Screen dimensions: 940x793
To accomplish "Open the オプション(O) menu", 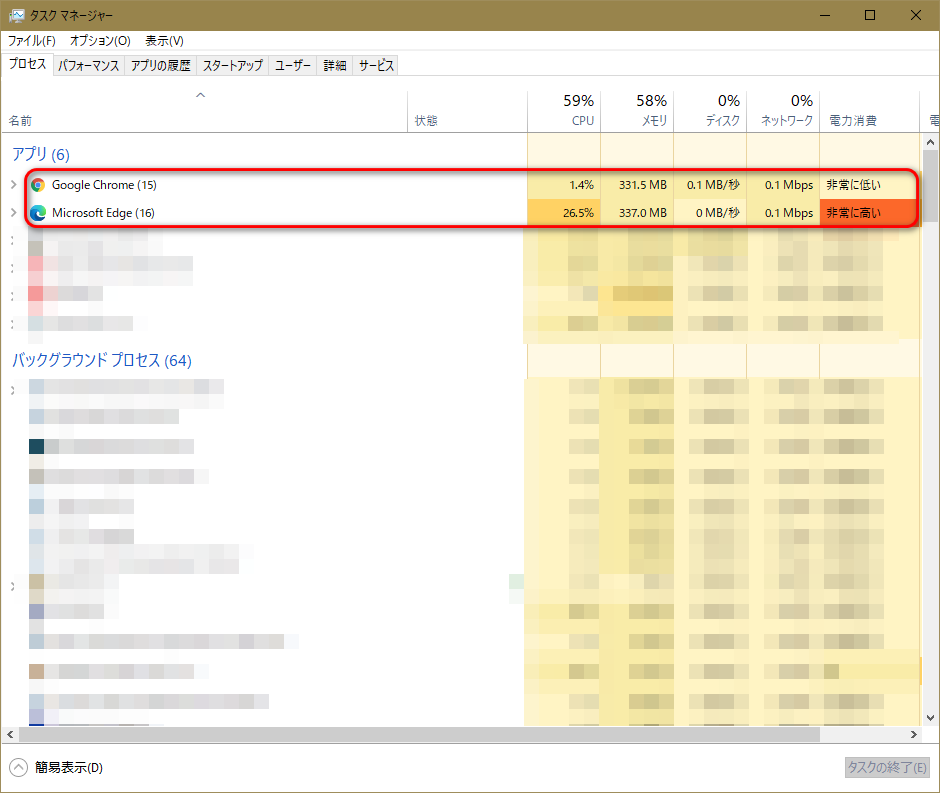I will click(100, 41).
